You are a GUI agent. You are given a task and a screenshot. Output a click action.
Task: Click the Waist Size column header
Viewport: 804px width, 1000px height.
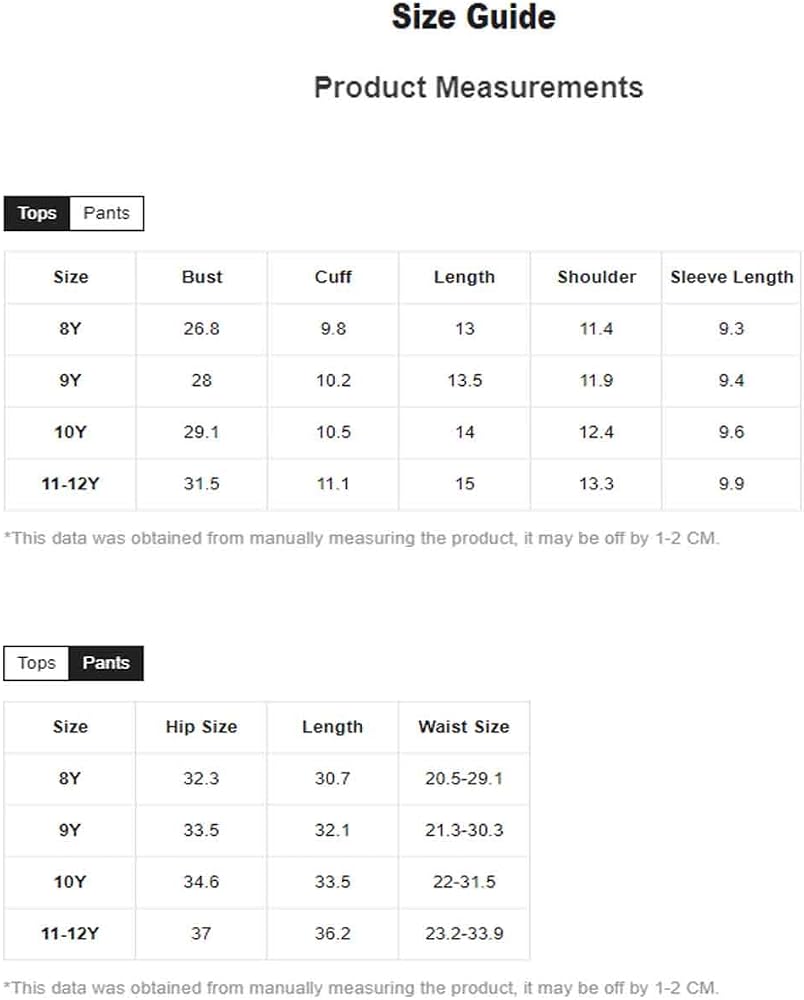click(464, 727)
